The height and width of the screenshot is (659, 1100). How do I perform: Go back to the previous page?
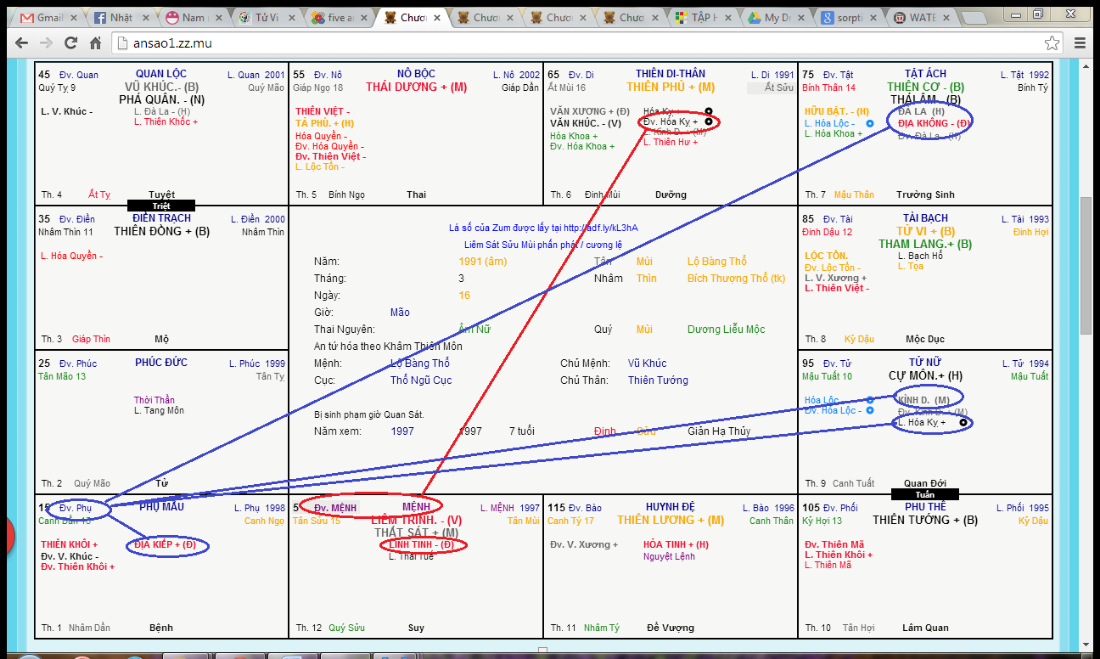click(x=19, y=43)
